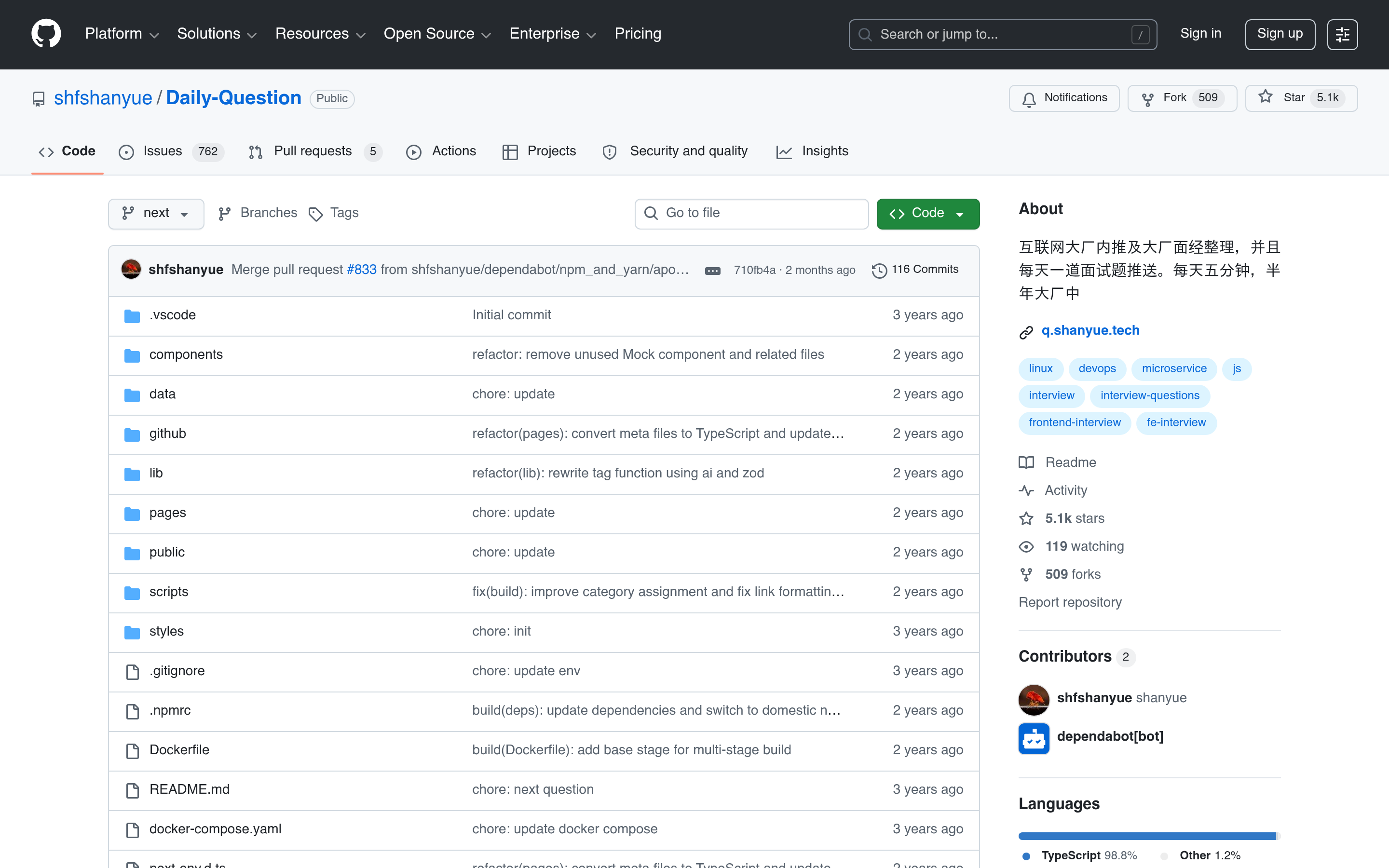Expand the Open Source menu

(x=437, y=34)
